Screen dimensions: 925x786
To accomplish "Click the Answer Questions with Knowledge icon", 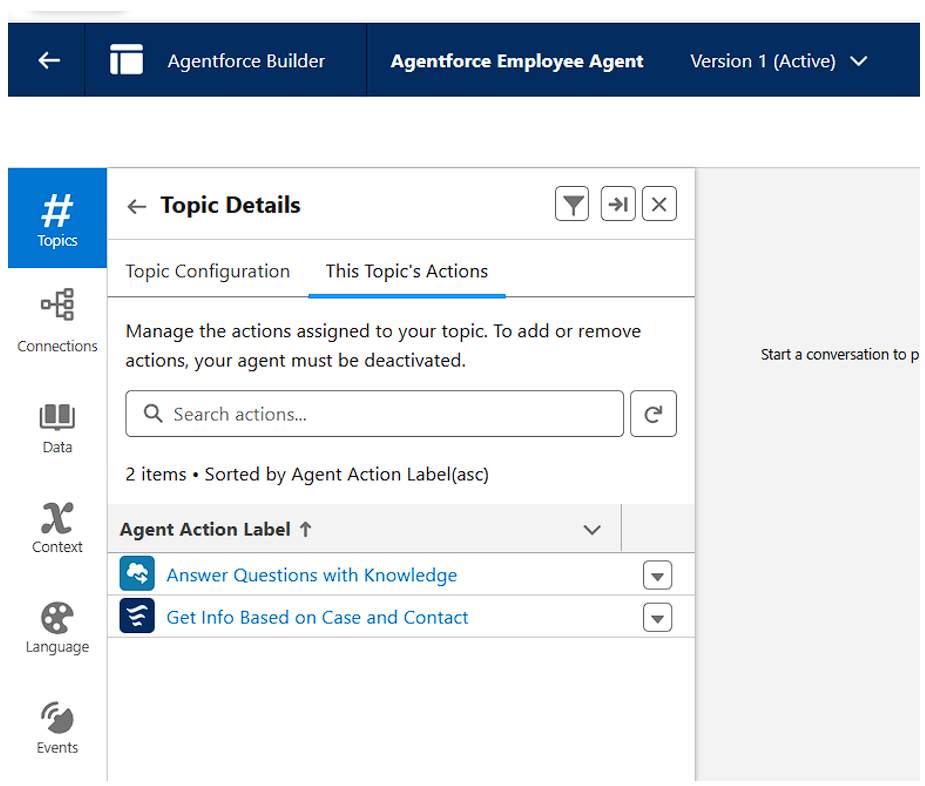I will coord(137,574).
